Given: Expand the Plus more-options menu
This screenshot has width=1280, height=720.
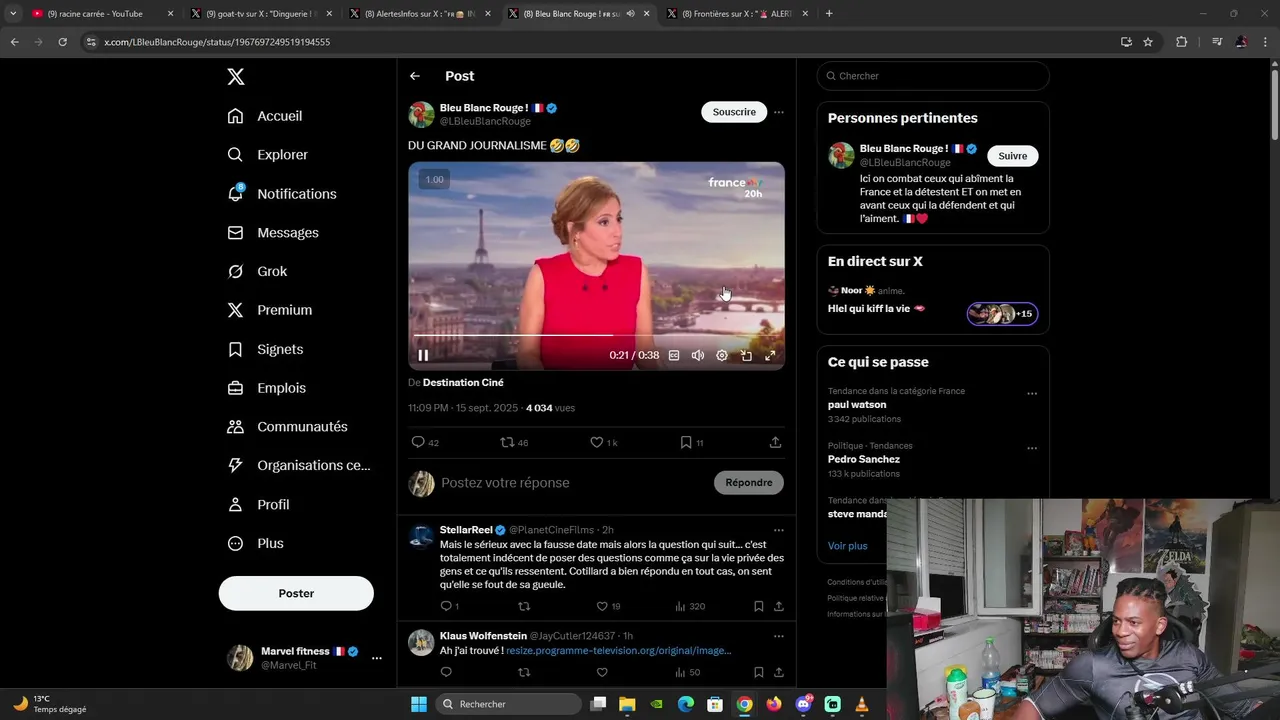Looking at the screenshot, I should pyautogui.click(x=256, y=543).
